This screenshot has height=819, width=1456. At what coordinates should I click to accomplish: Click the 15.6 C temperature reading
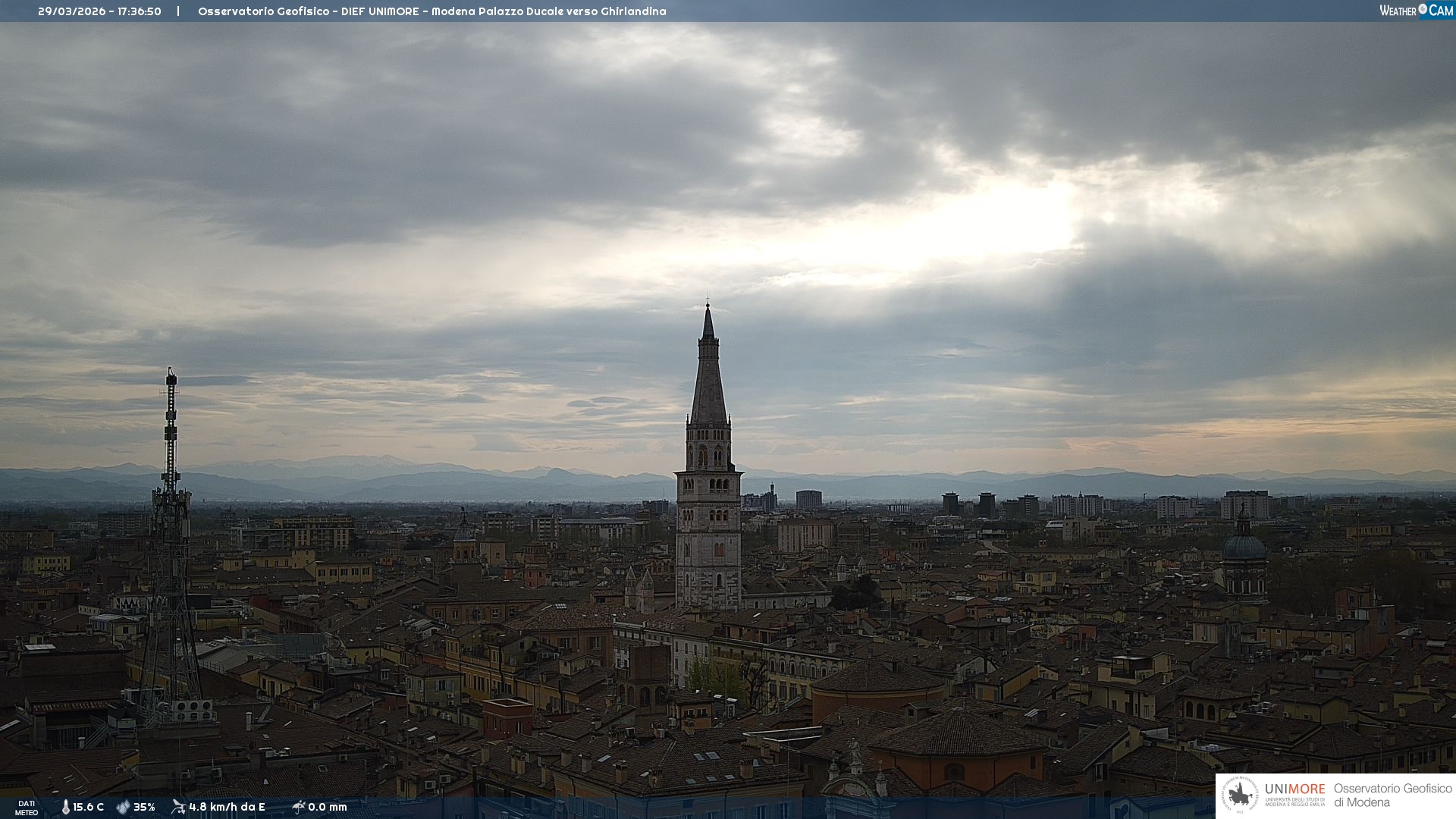point(89,808)
